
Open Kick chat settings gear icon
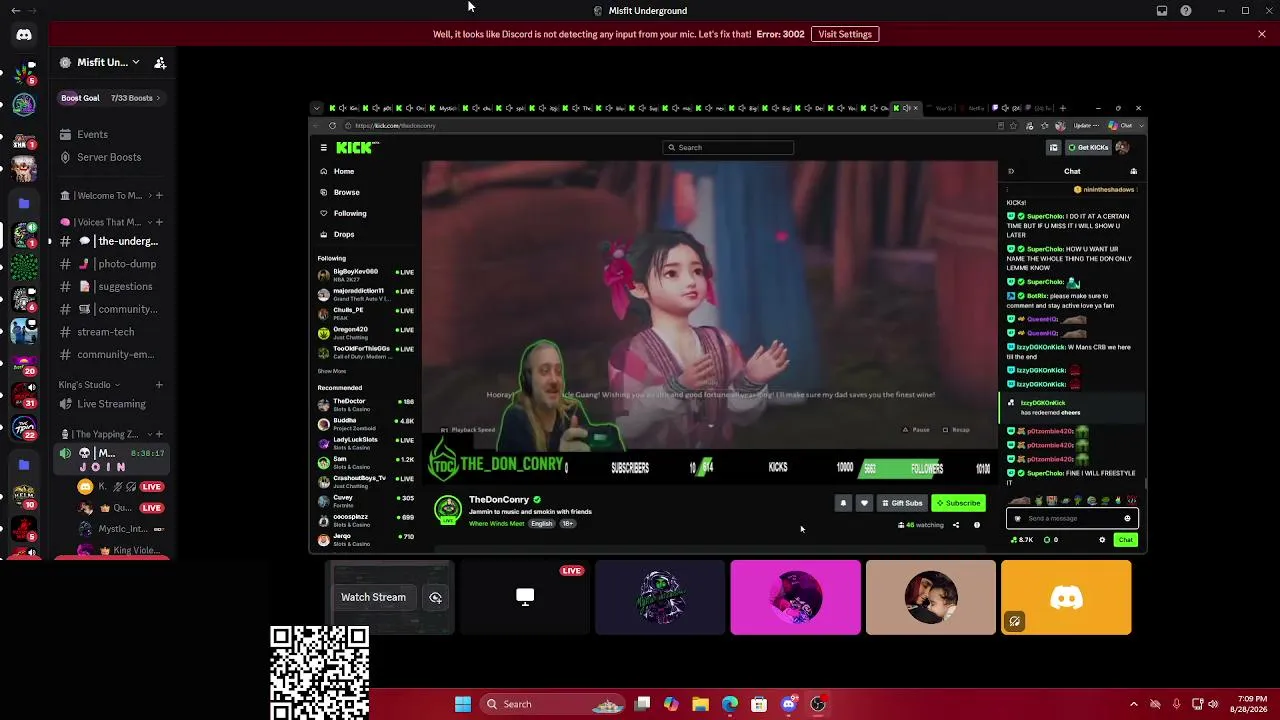(1102, 540)
